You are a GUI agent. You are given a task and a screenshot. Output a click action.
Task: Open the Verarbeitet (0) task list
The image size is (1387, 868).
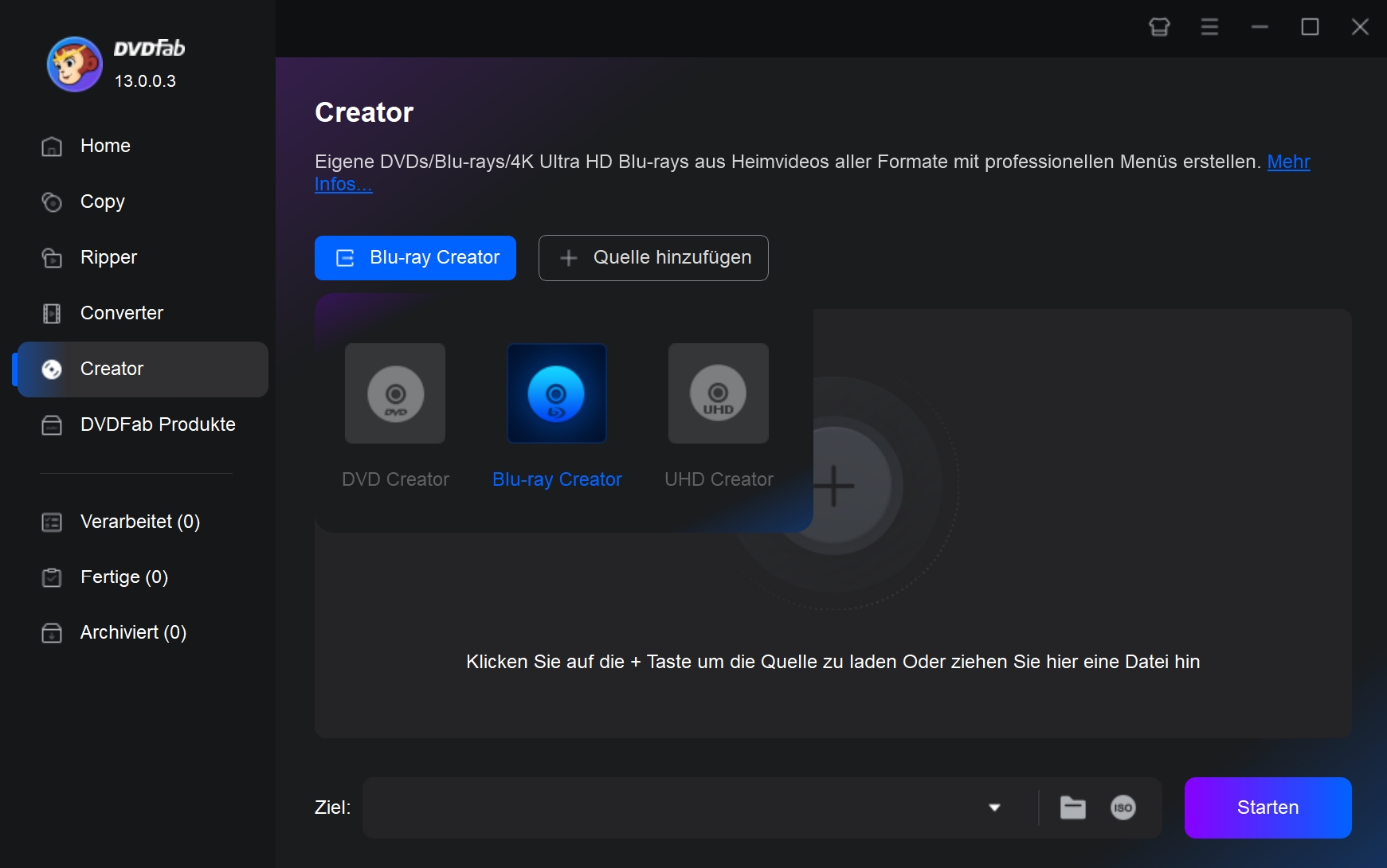[x=143, y=522]
